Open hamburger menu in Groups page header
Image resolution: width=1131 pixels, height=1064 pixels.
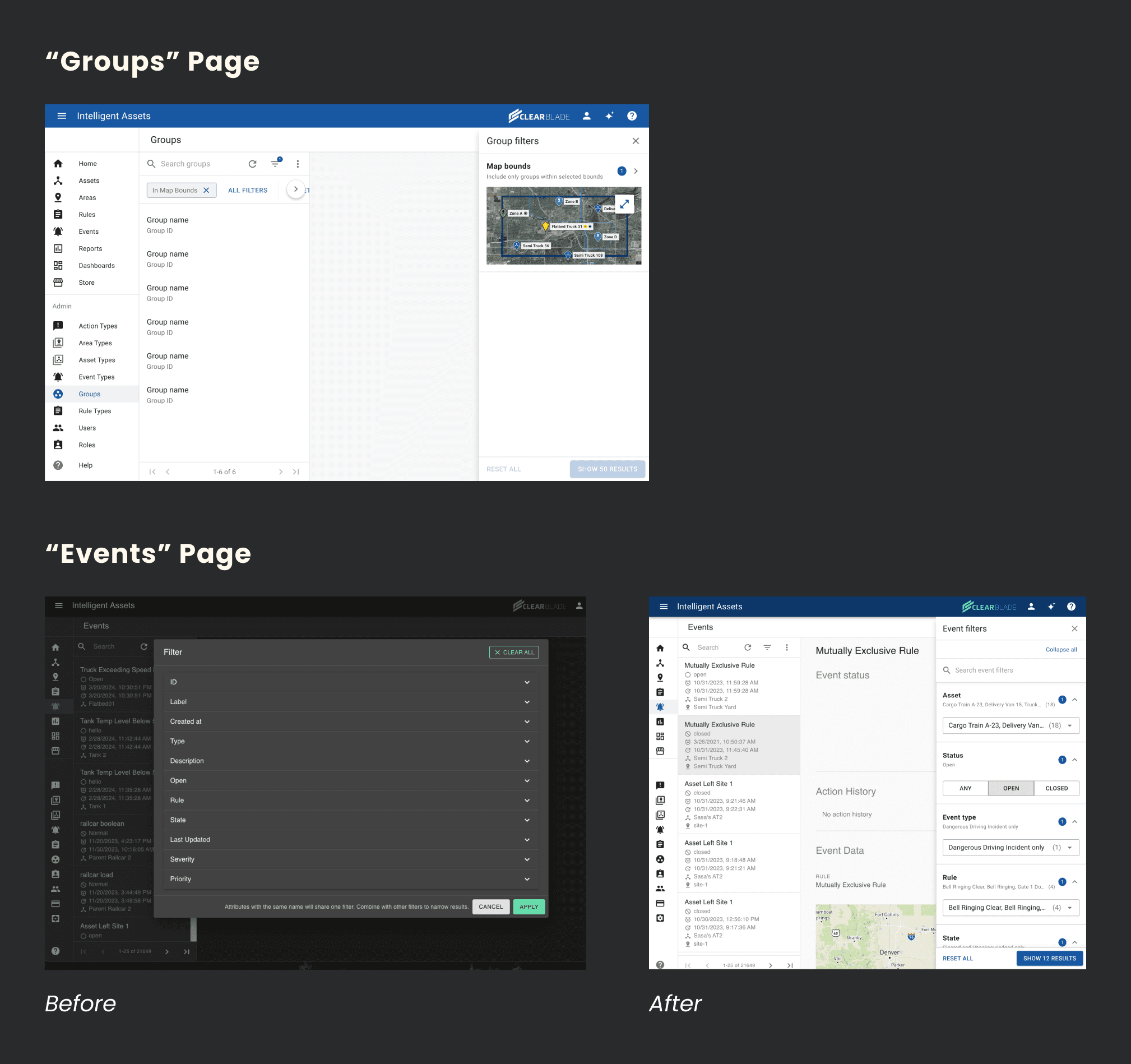[62, 116]
